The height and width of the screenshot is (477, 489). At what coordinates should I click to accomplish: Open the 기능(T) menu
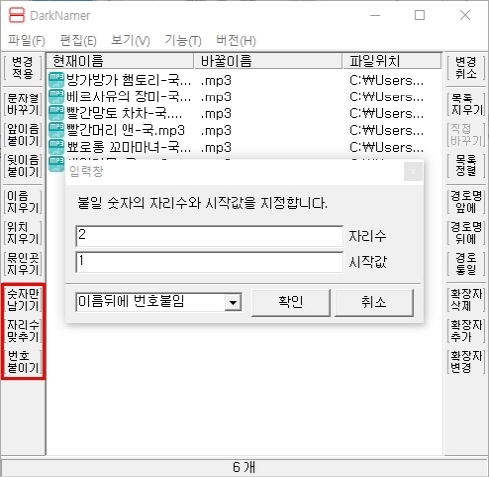[183, 41]
